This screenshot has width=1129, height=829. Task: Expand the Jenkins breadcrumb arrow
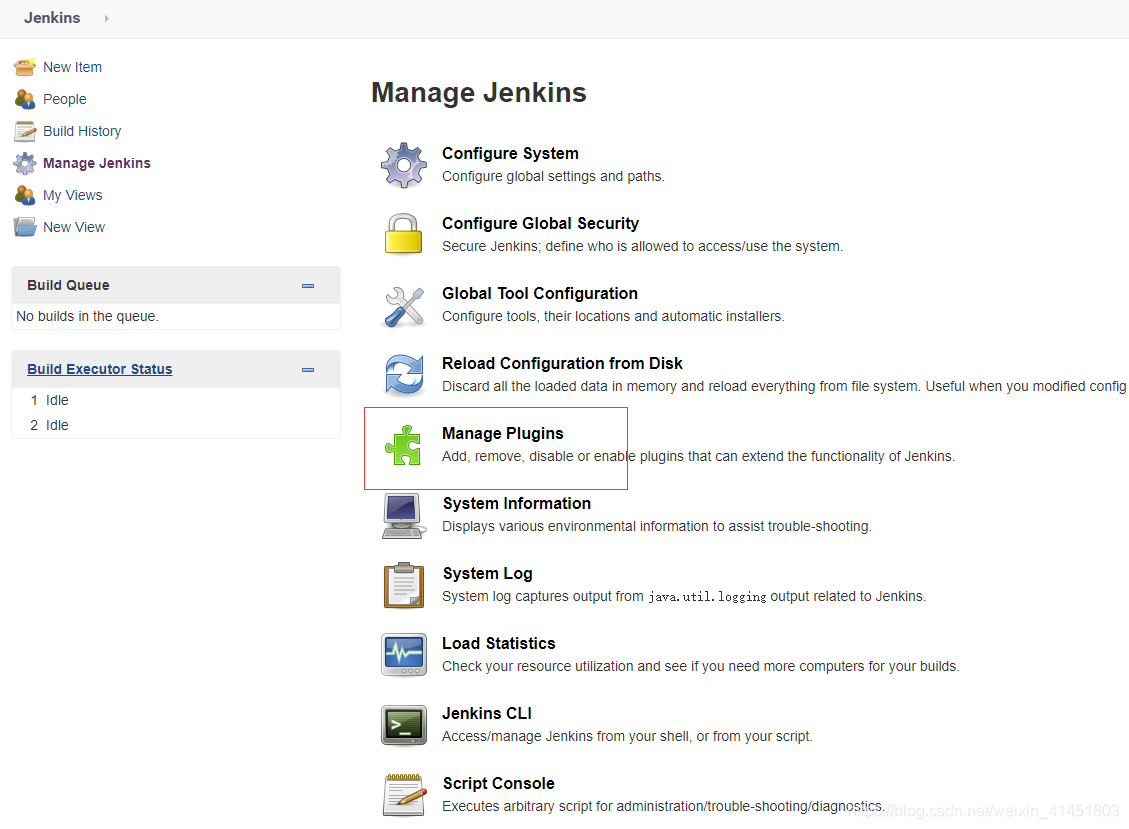(105, 18)
